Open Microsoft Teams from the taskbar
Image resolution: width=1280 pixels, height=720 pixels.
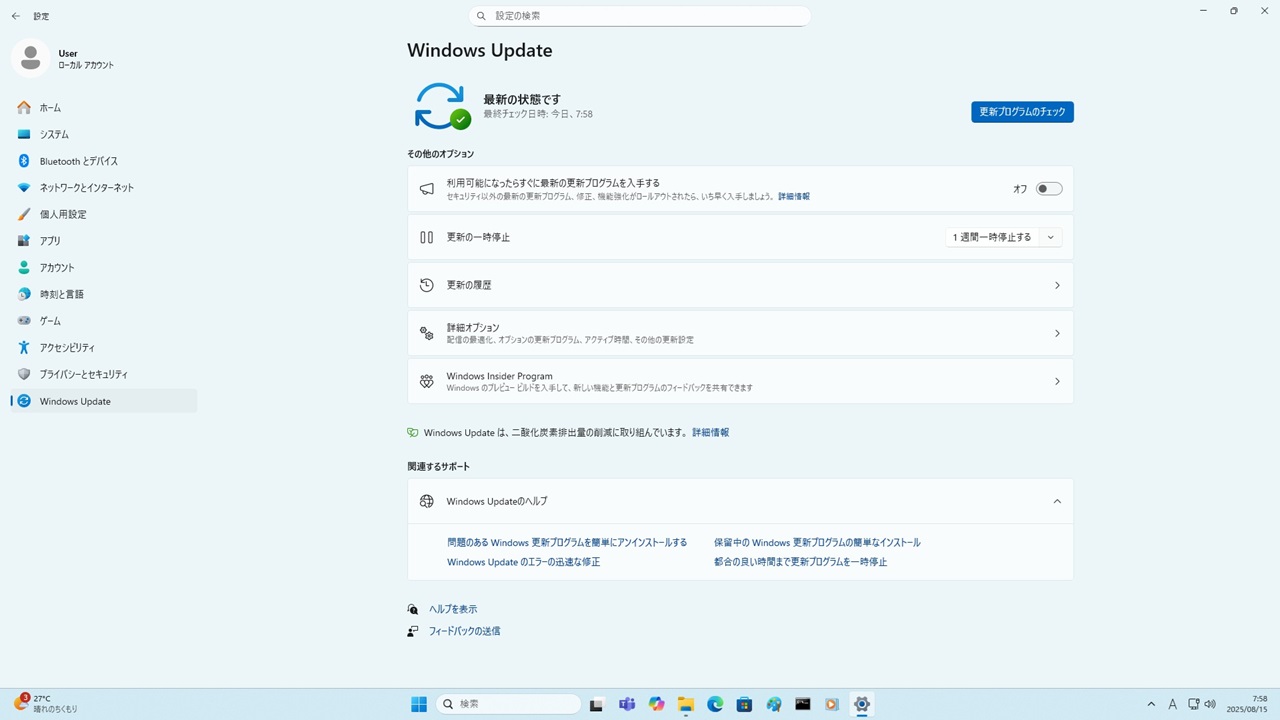pyautogui.click(x=627, y=704)
